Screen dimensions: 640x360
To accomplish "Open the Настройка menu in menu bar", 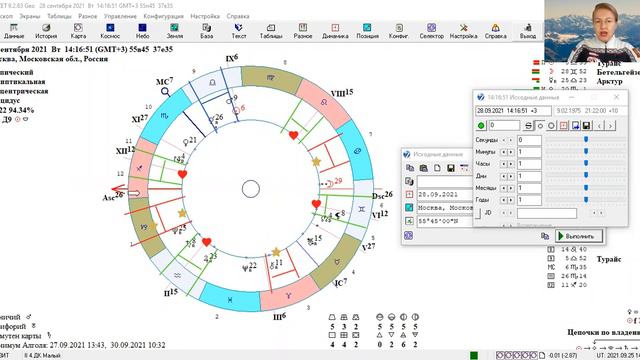I will pyautogui.click(x=205, y=16).
